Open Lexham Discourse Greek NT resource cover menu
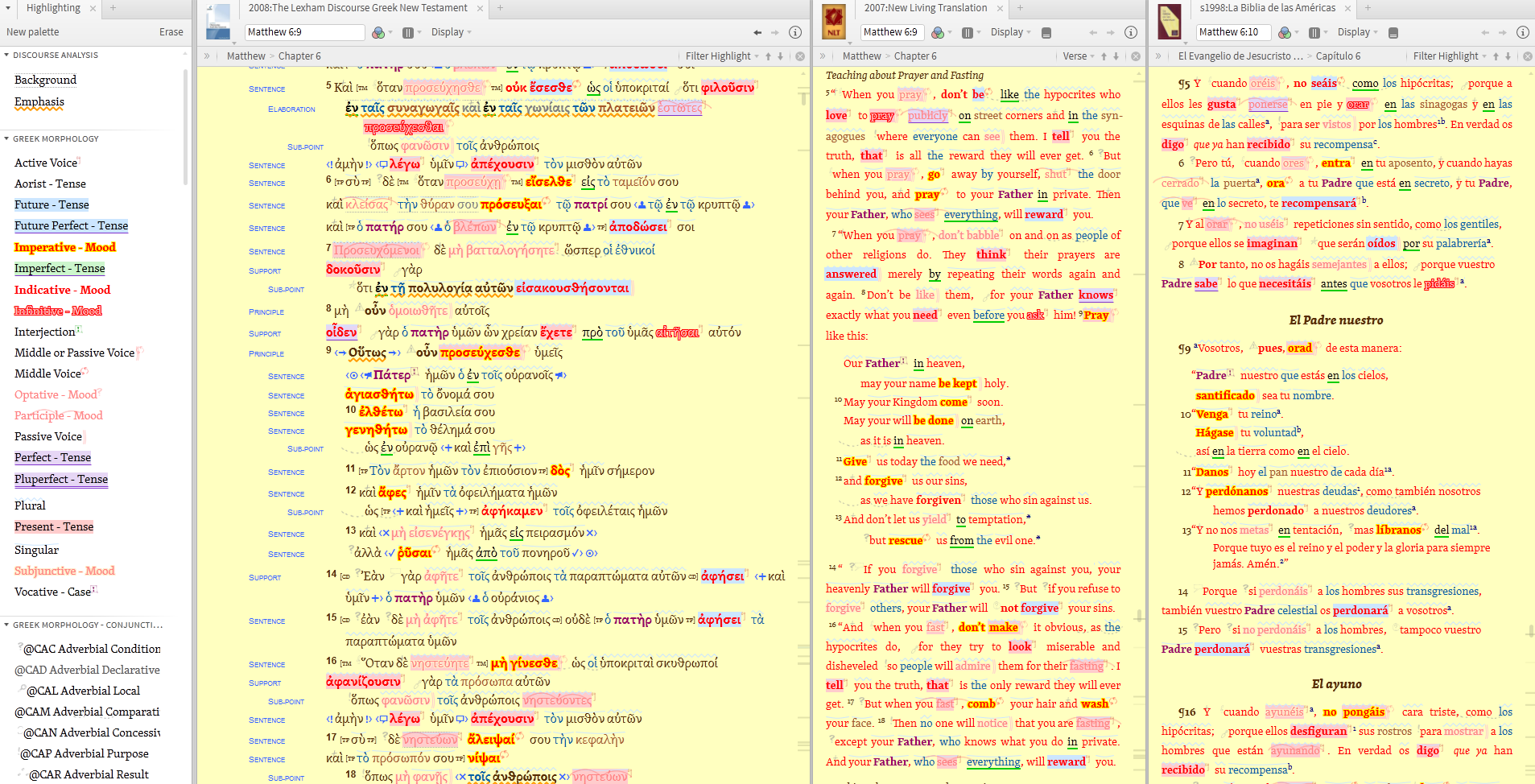The image size is (1535, 784). click(219, 22)
